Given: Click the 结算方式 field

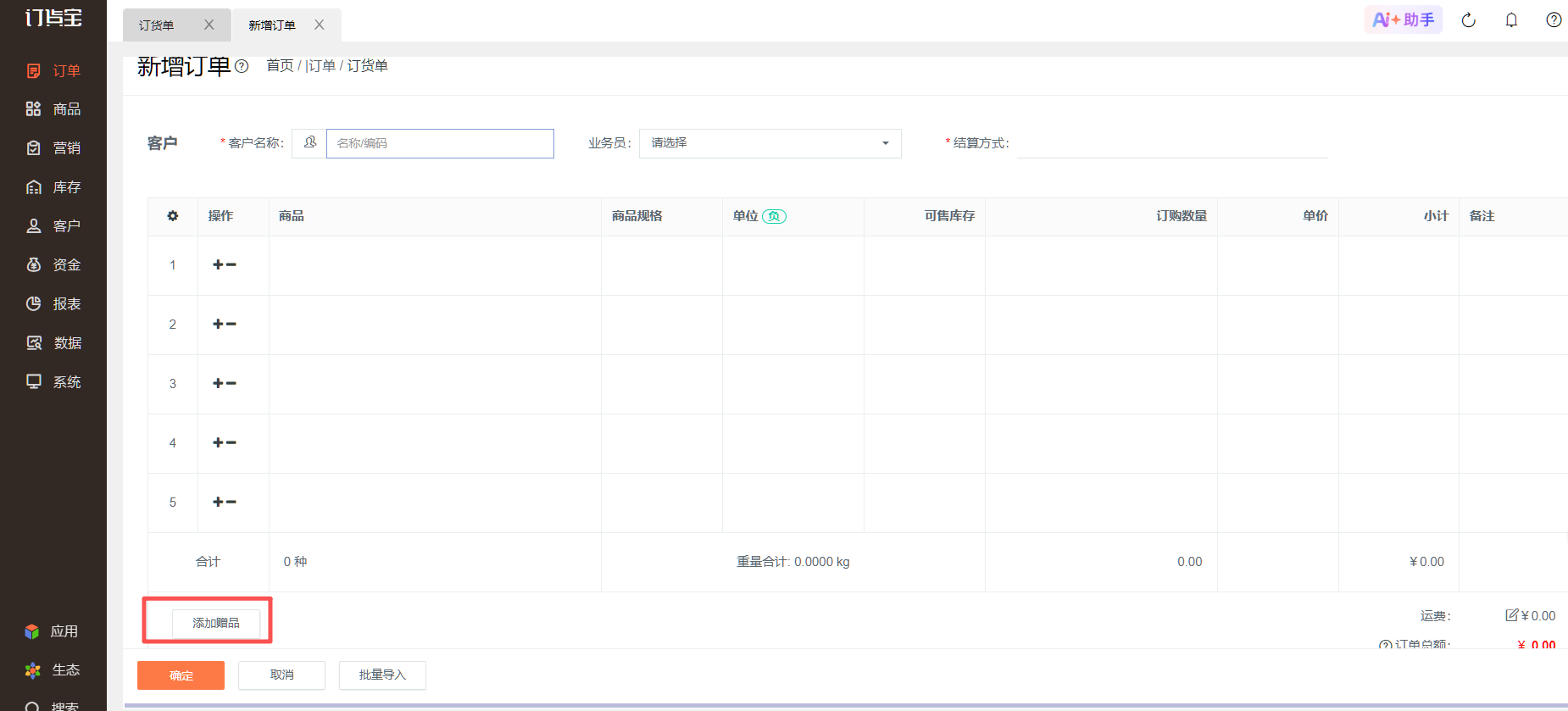Looking at the screenshot, I should (x=1172, y=143).
